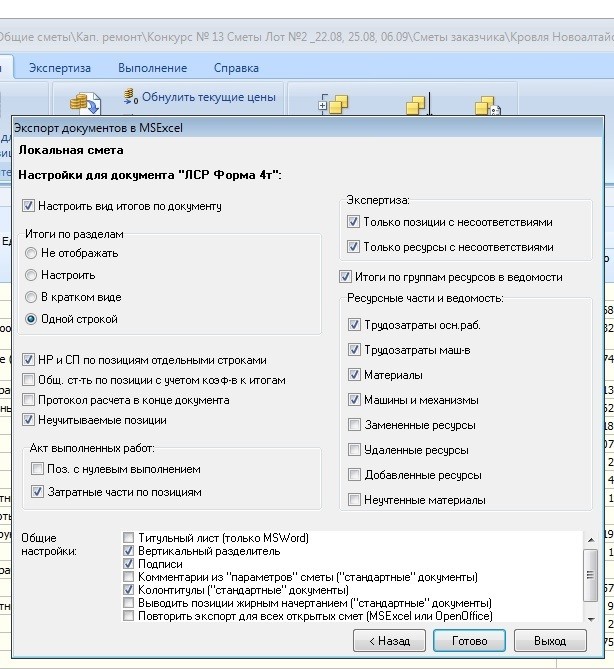Viewport: 614px width, 669px height.
Task: Uncheck Трудозатраты осн.раб.
Action: tap(354, 325)
